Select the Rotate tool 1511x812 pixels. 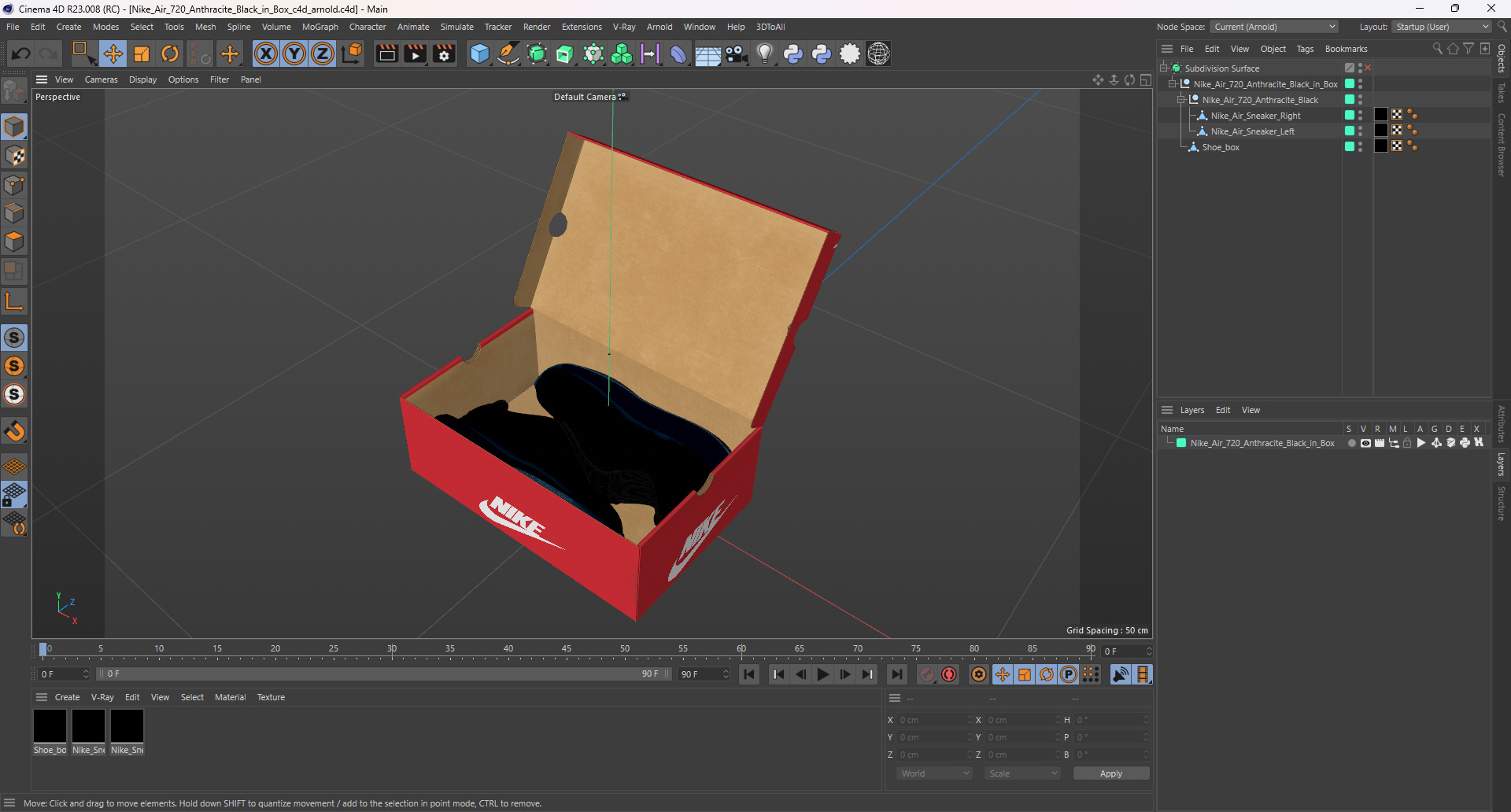pos(170,54)
